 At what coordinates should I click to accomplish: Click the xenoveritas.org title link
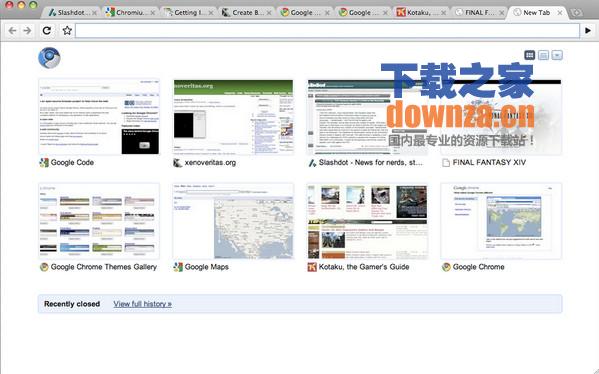click(210, 163)
